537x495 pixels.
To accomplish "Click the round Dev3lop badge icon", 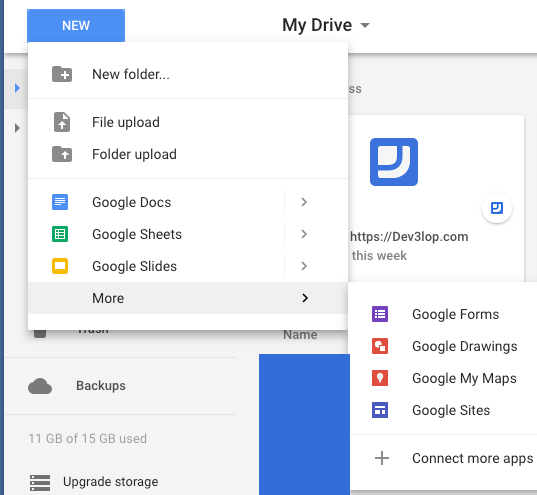I will [x=497, y=208].
